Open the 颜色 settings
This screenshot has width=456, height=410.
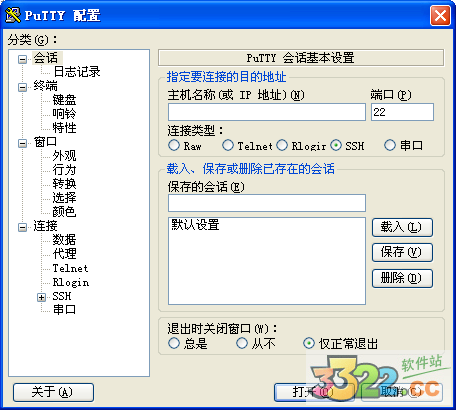64,212
